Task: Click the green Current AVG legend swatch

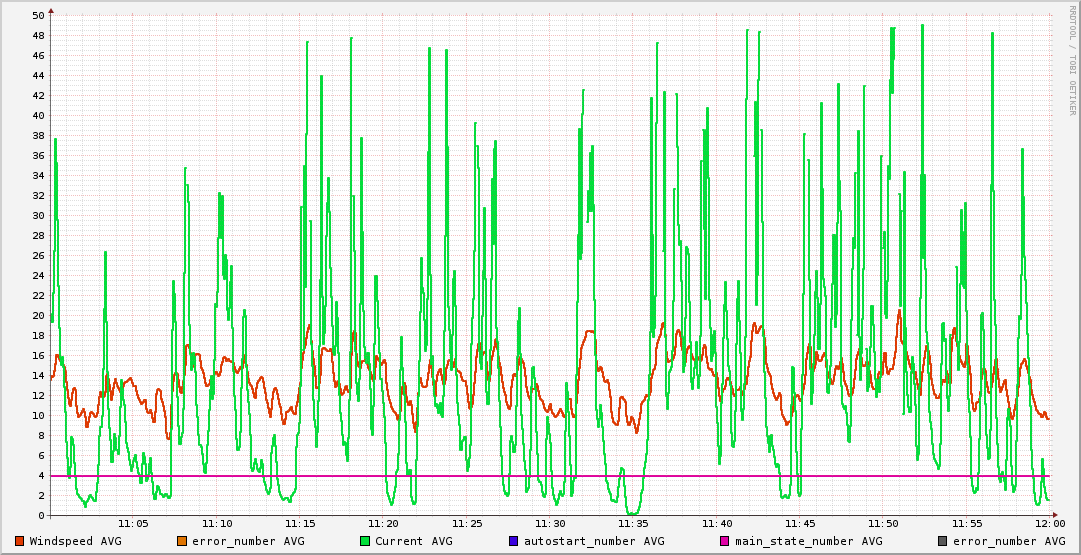Action: 365,541
